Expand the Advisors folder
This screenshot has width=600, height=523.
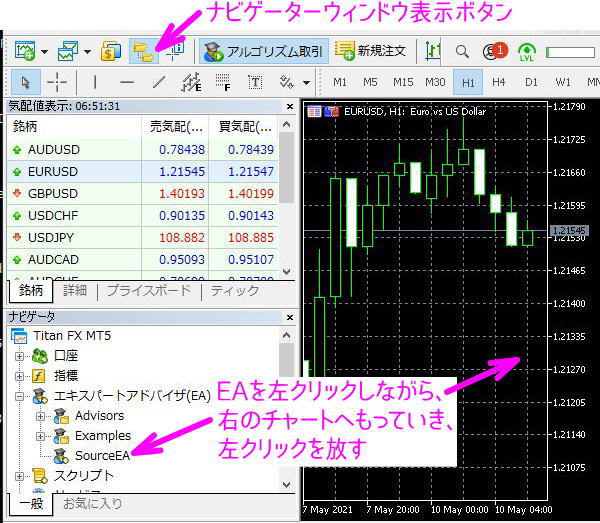pyautogui.click(x=40, y=416)
